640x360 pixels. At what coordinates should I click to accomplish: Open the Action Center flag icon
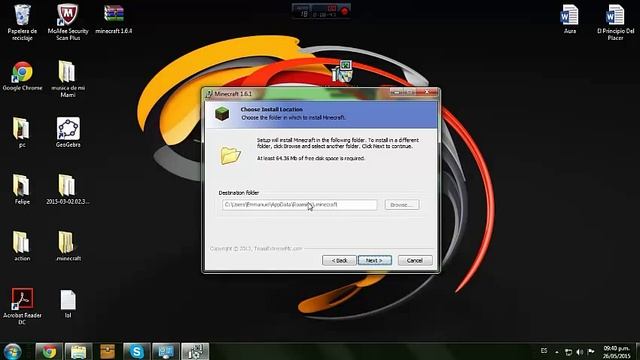click(591, 351)
